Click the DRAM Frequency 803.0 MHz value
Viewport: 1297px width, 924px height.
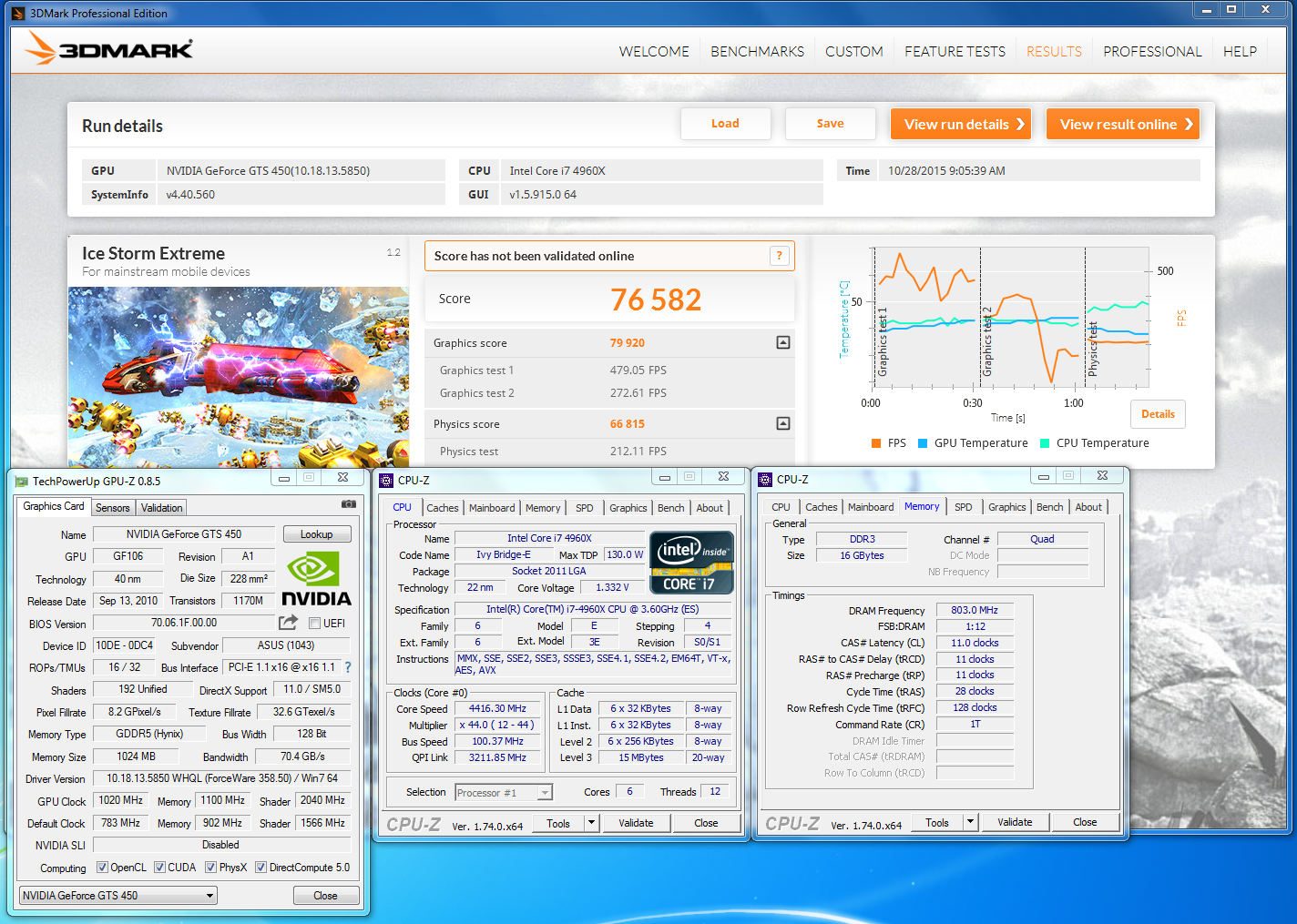[975, 610]
